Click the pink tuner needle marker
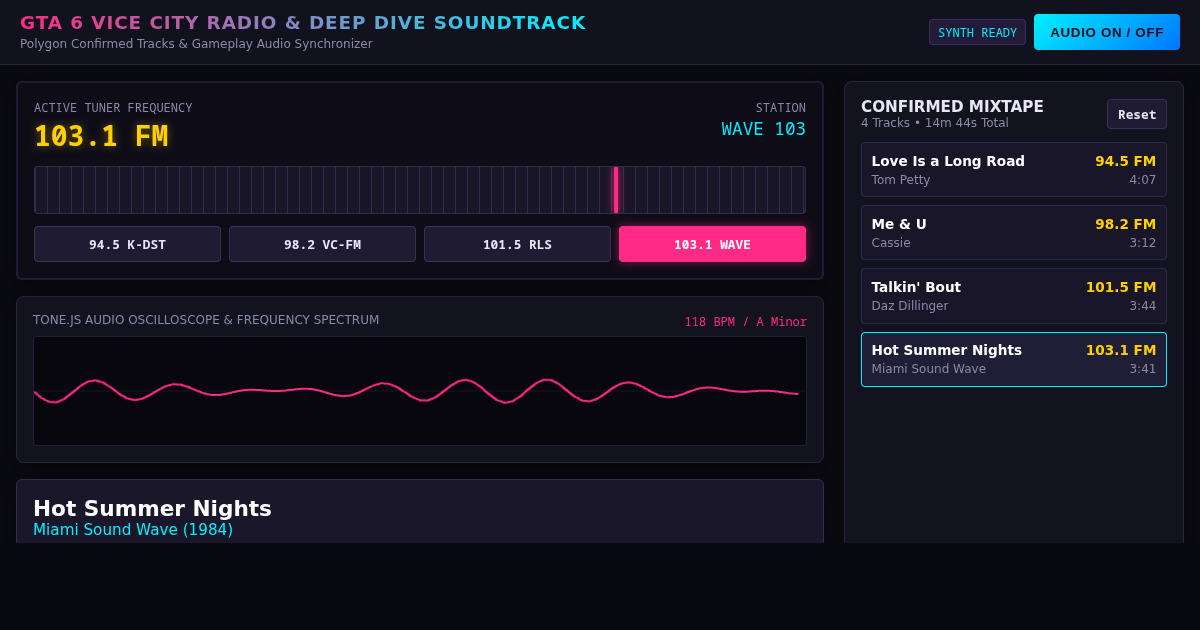Screen dimensions: 1200x630 [x=616, y=190]
